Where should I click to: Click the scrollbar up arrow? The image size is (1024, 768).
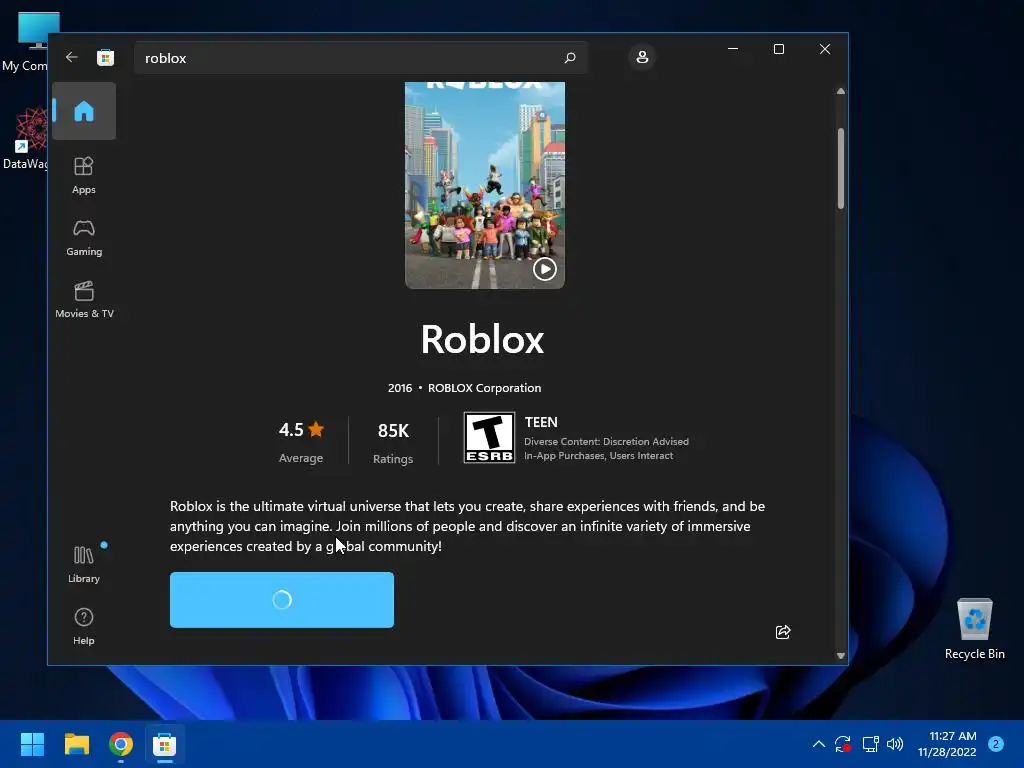[x=840, y=91]
